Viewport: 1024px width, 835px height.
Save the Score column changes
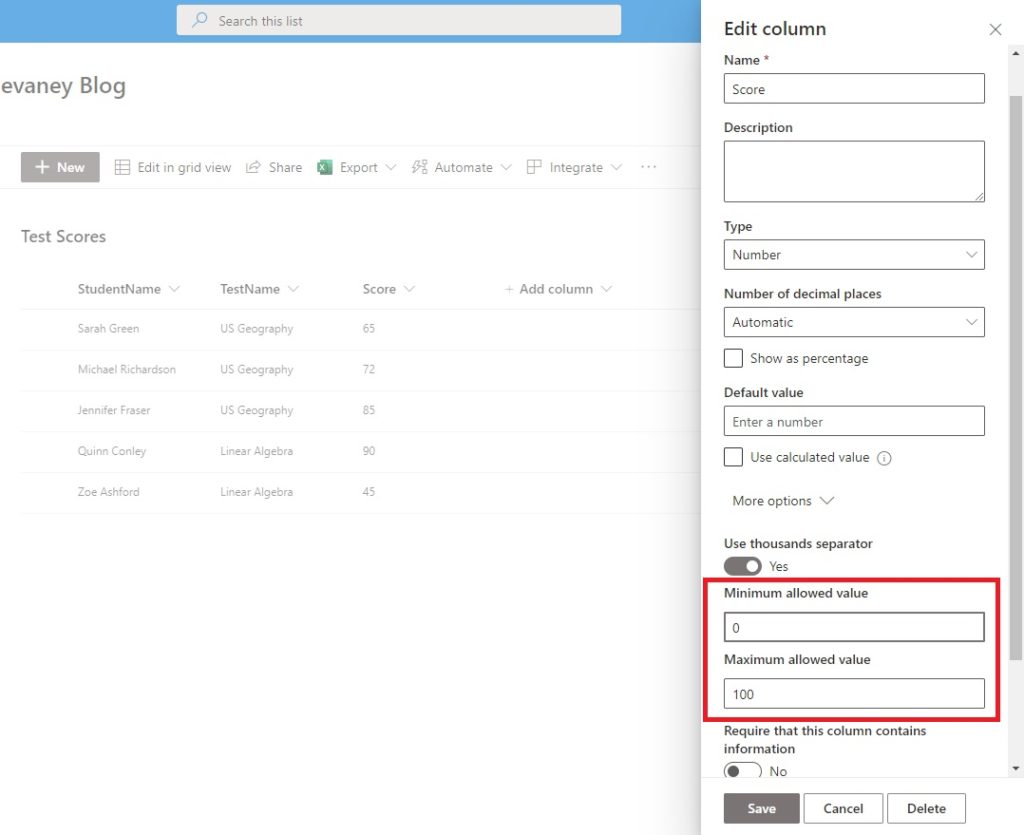761,808
